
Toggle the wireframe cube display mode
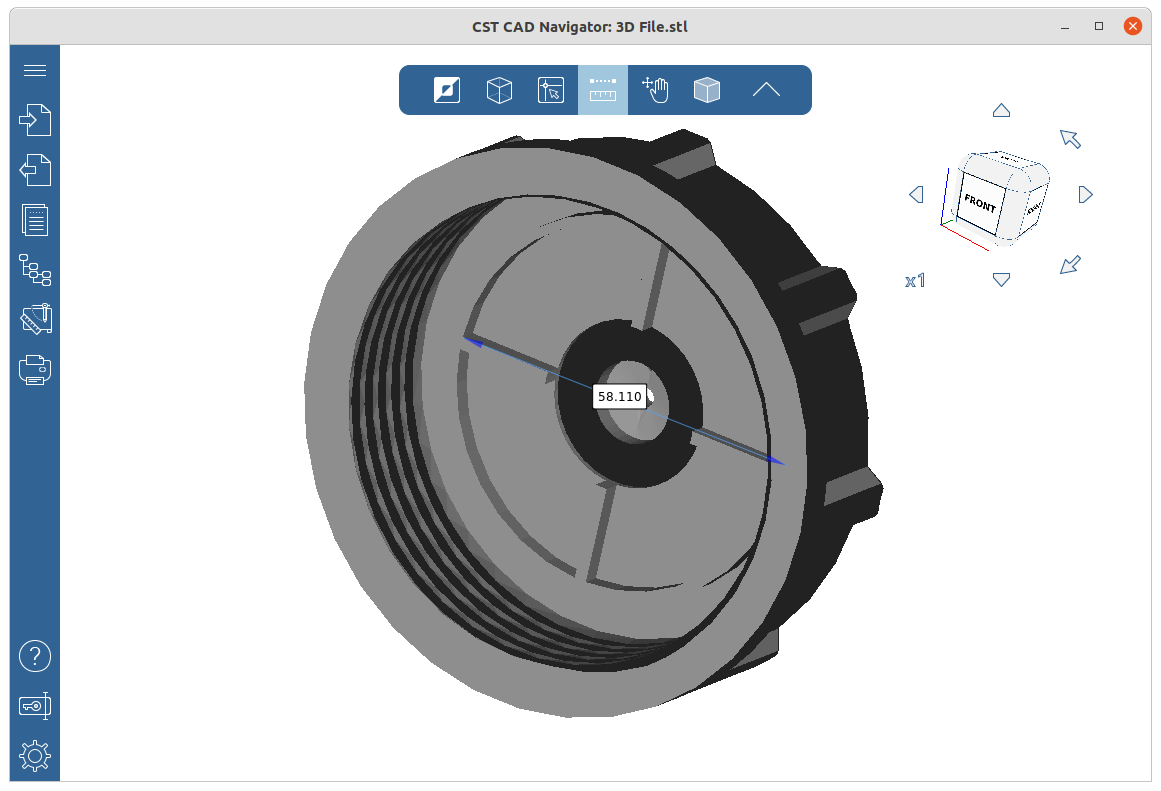499,90
